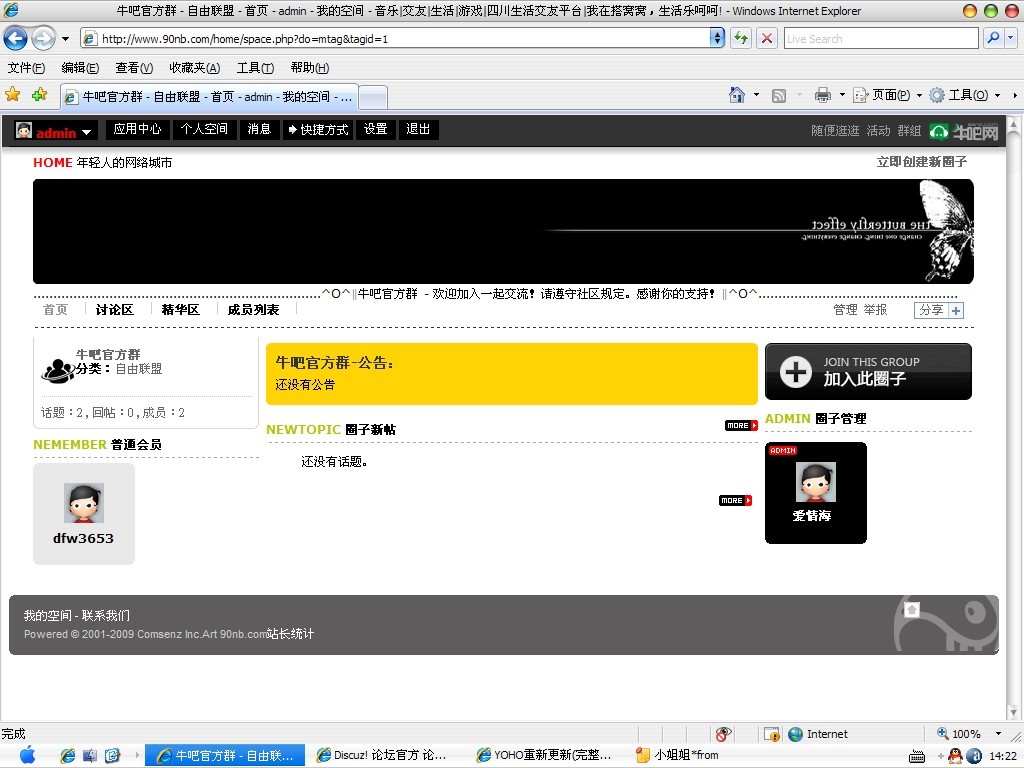Viewport: 1024px width, 768px height.
Task: Click the 联系我们 footer link
Action: click(x=106, y=616)
